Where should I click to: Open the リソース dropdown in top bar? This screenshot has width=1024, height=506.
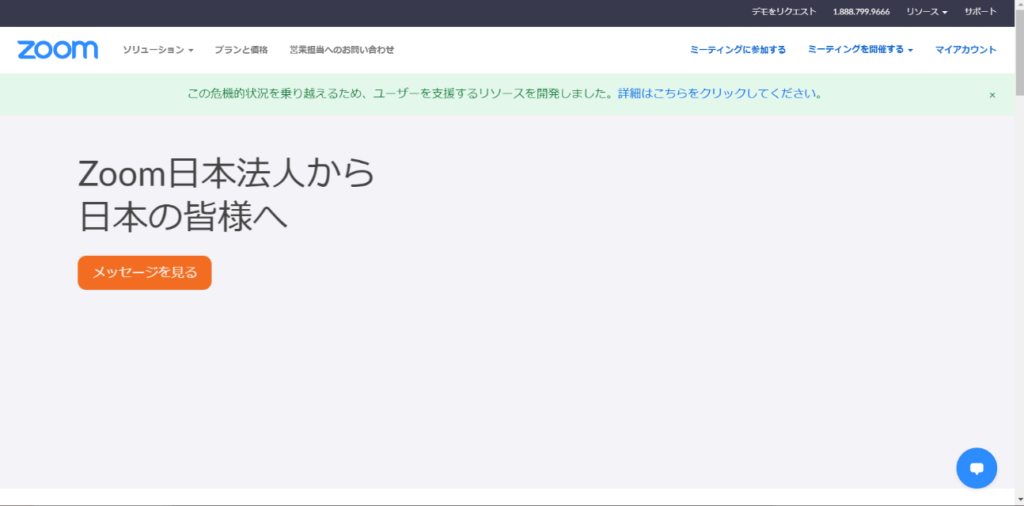point(926,12)
